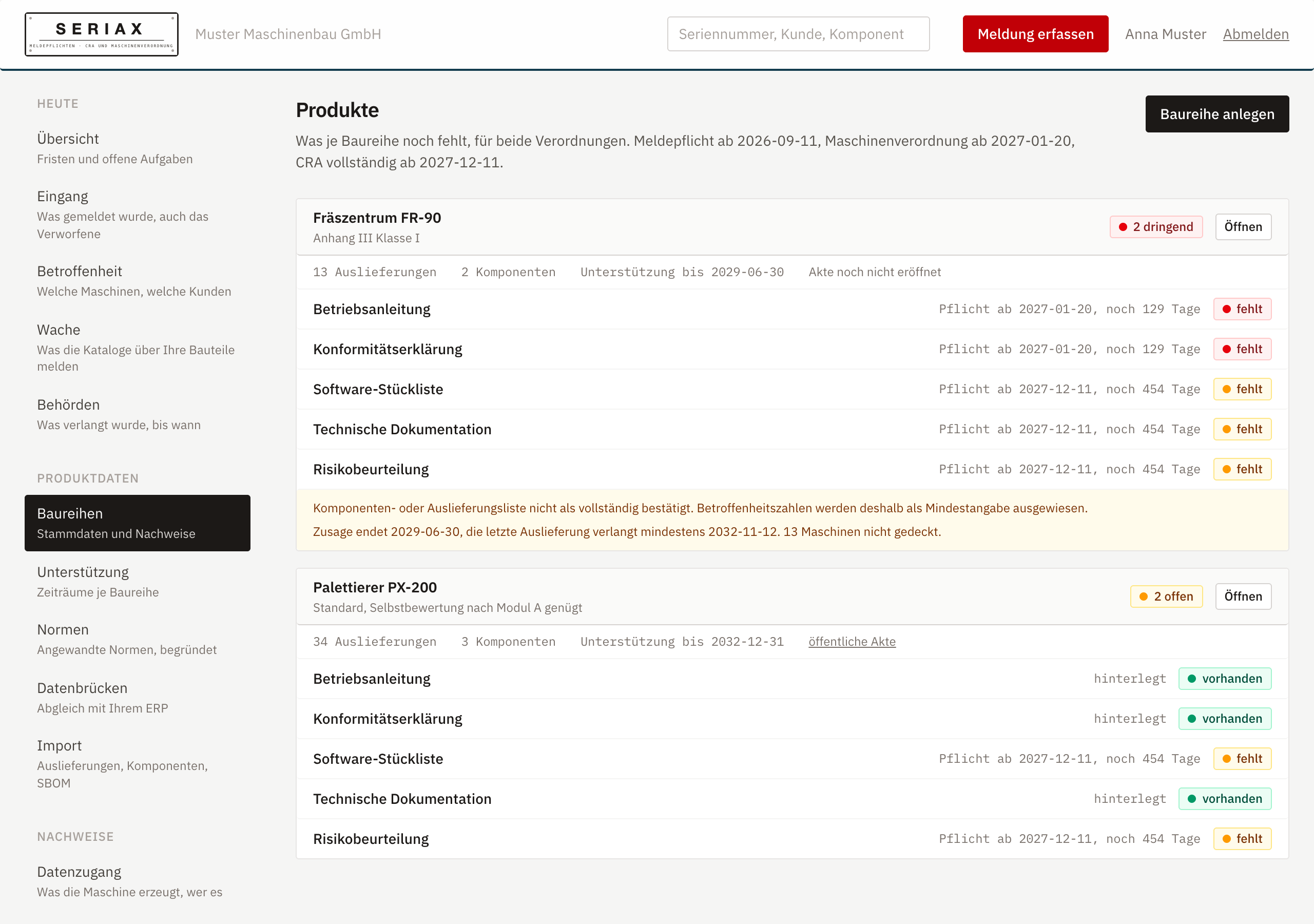Focus the Seriennummer search field
Screen dimensions: 1314x924
[798, 34]
